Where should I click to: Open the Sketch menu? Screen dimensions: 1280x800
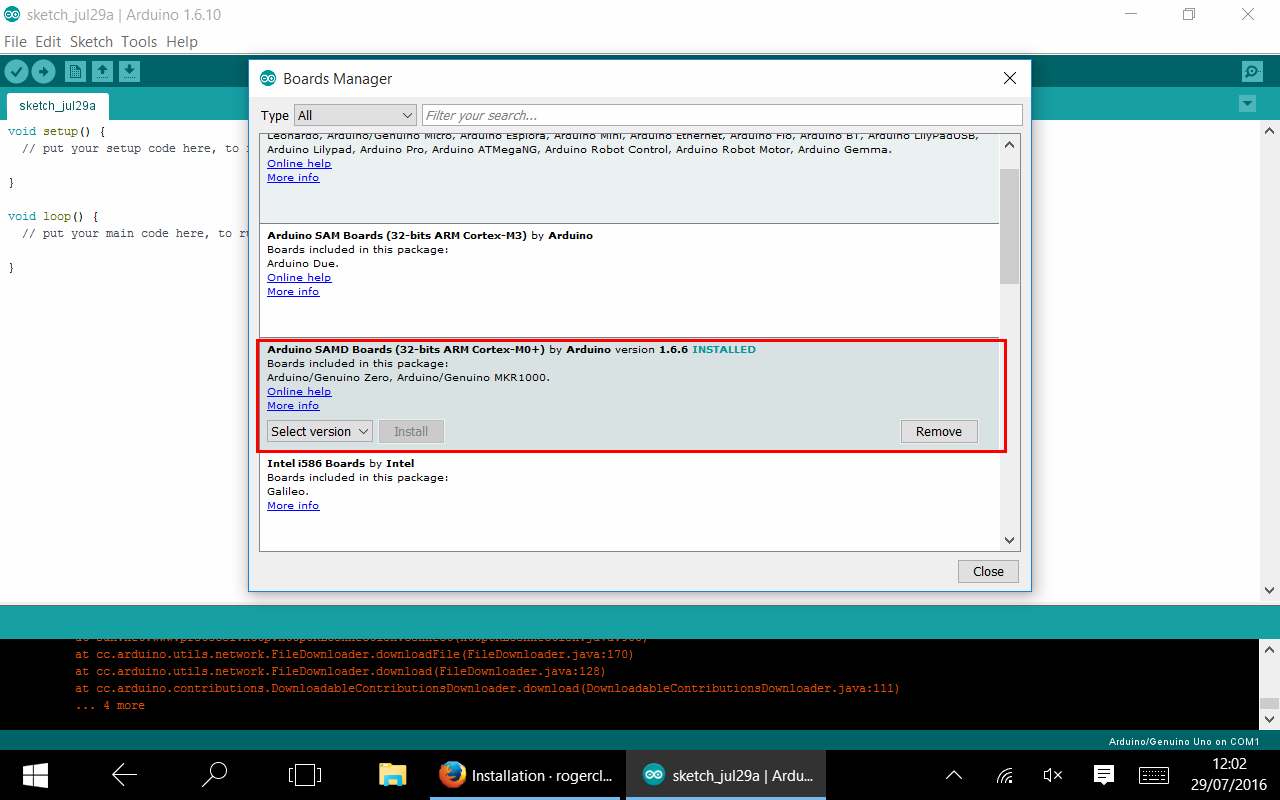[91, 42]
